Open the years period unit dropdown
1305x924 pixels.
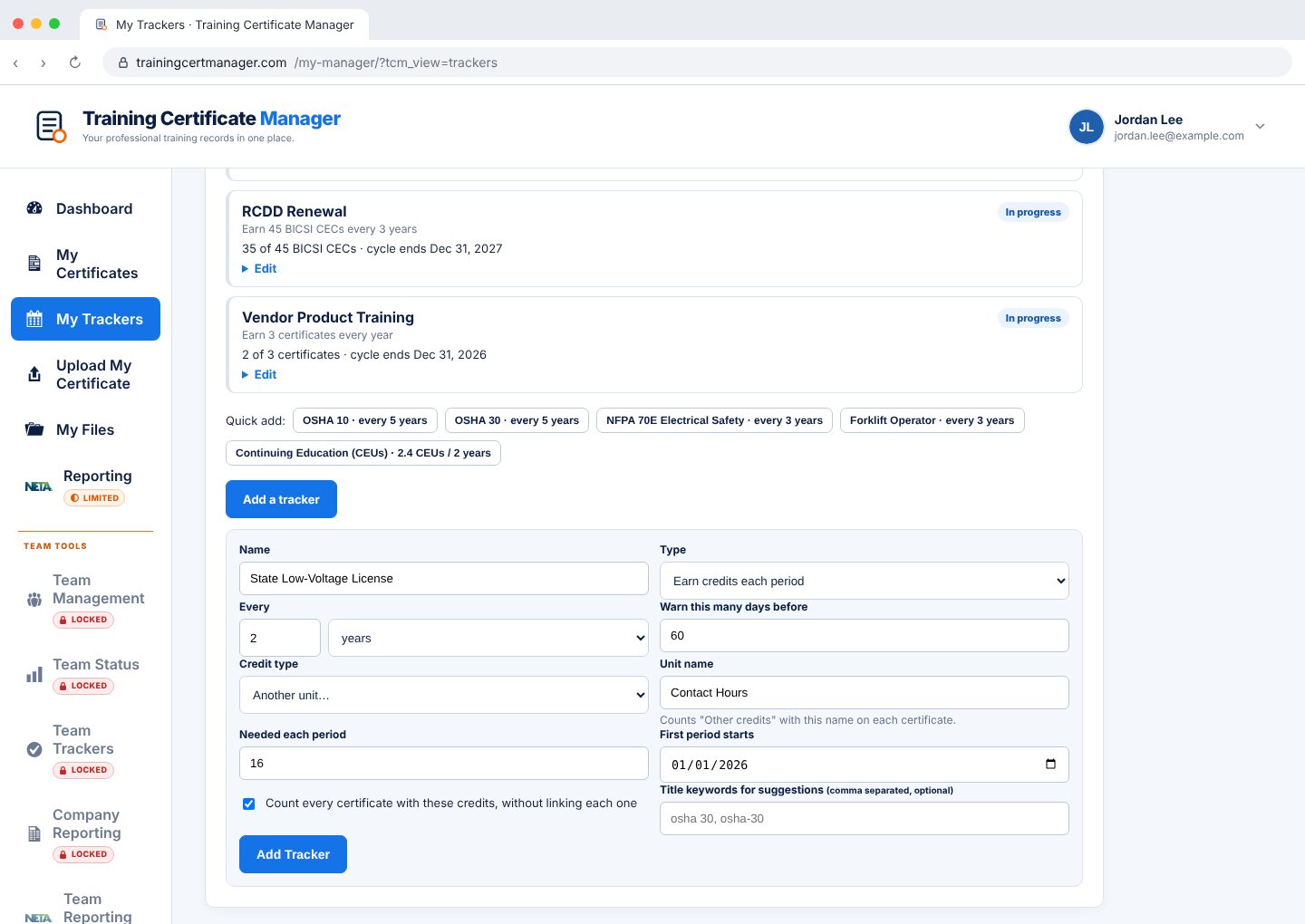488,638
